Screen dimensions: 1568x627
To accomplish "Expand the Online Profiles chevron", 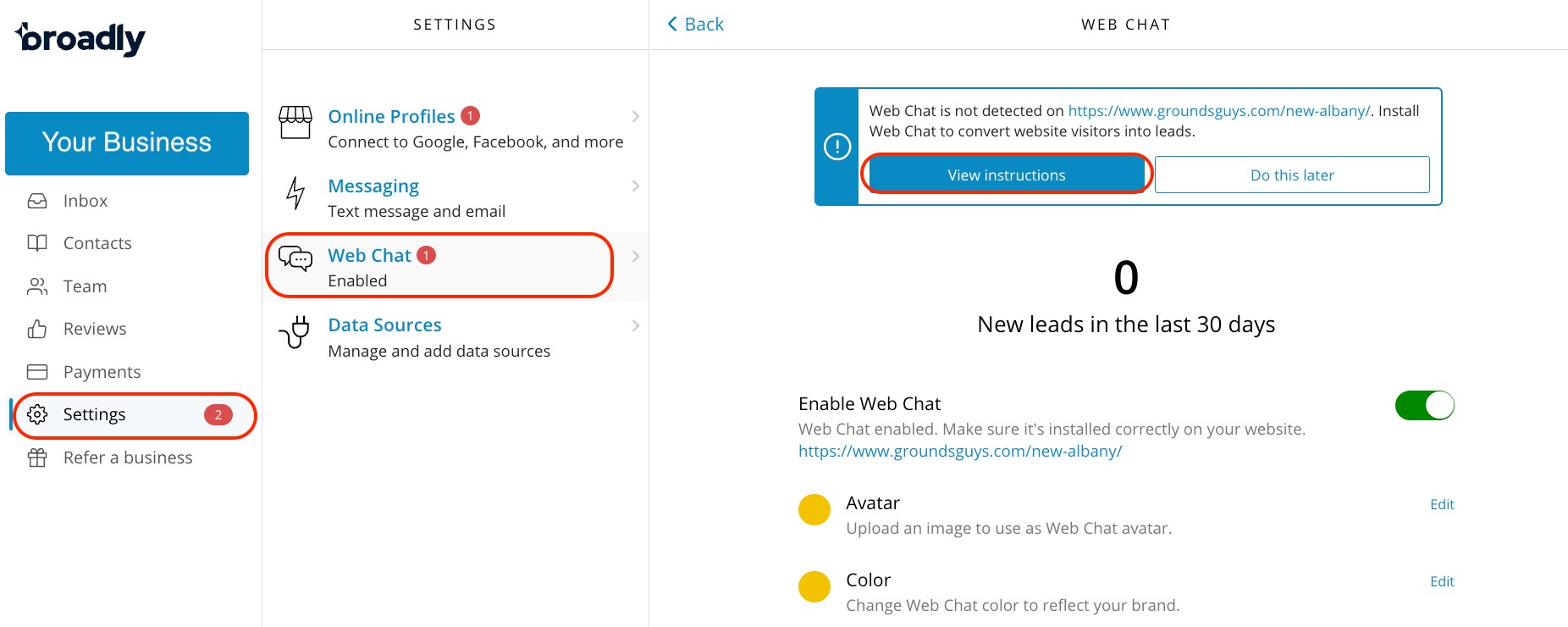I will 636,116.
